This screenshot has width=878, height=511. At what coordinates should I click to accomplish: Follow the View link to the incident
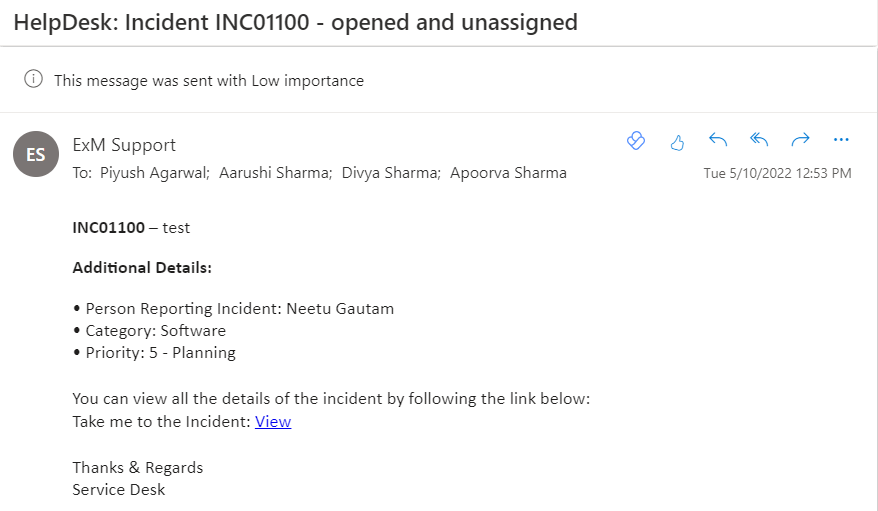(273, 421)
